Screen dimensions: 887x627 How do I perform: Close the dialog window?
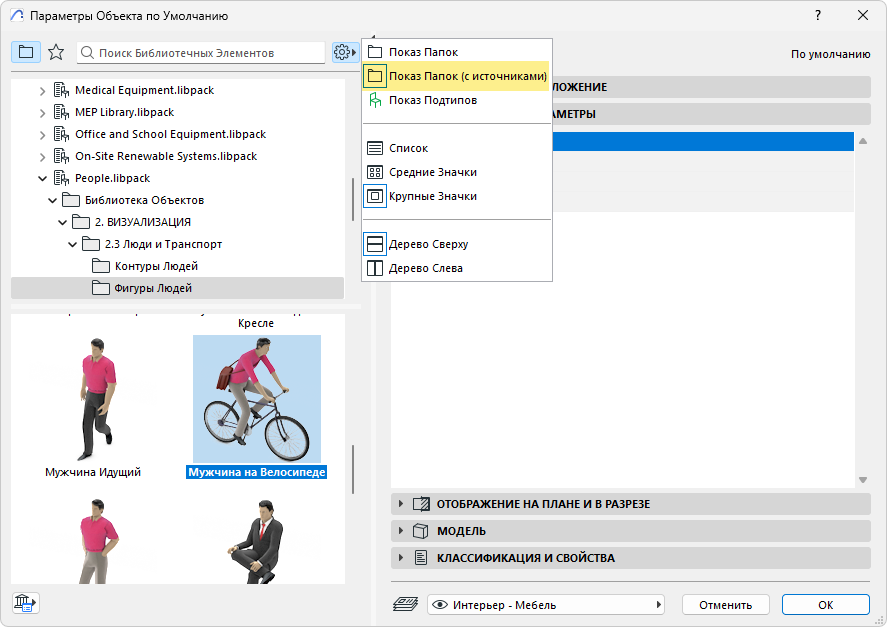[863, 15]
